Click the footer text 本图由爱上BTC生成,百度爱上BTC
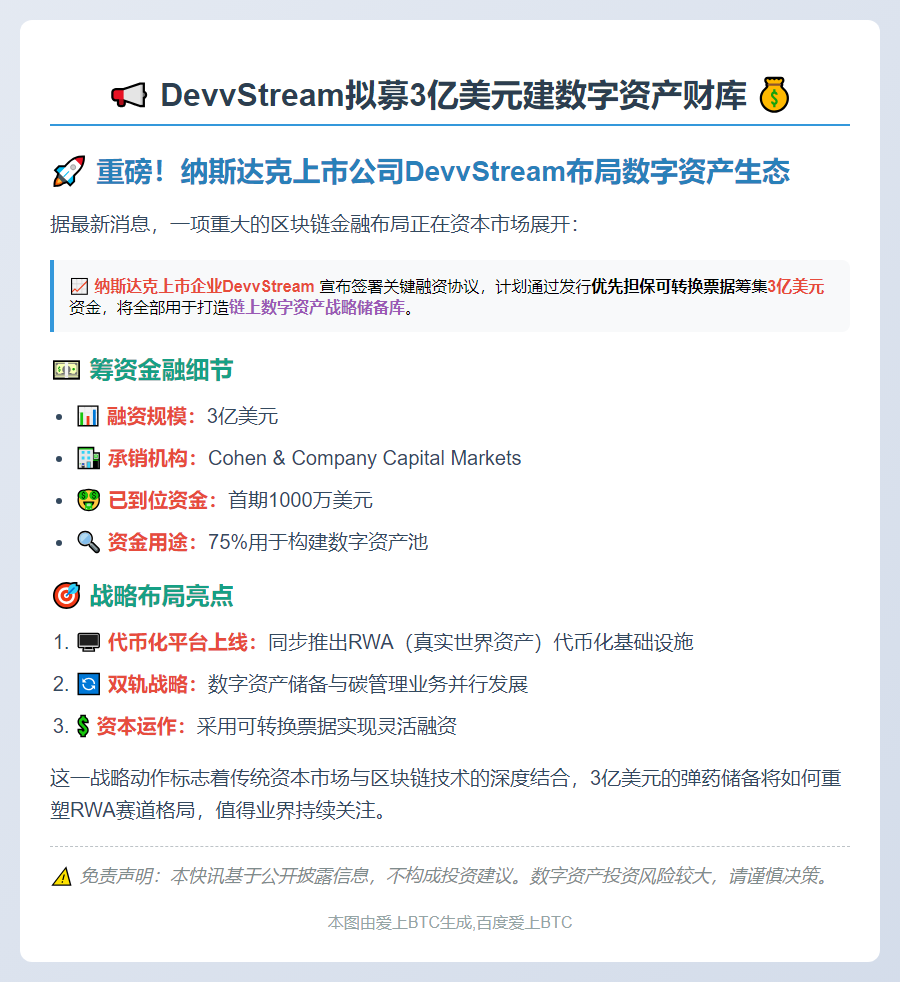This screenshot has width=900, height=982. (x=450, y=923)
